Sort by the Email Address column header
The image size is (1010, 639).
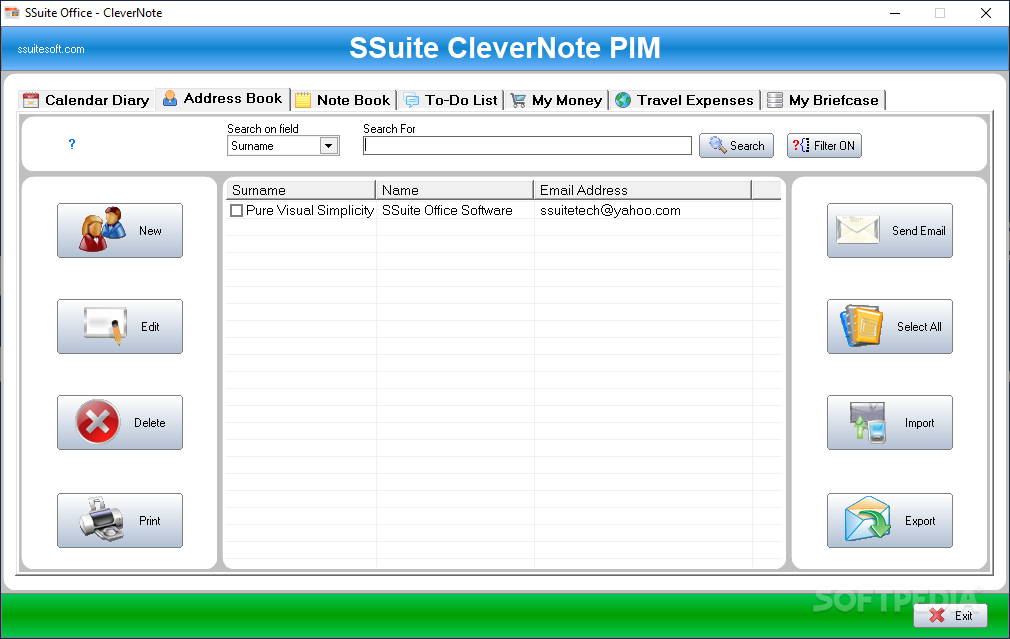click(x=643, y=190)
